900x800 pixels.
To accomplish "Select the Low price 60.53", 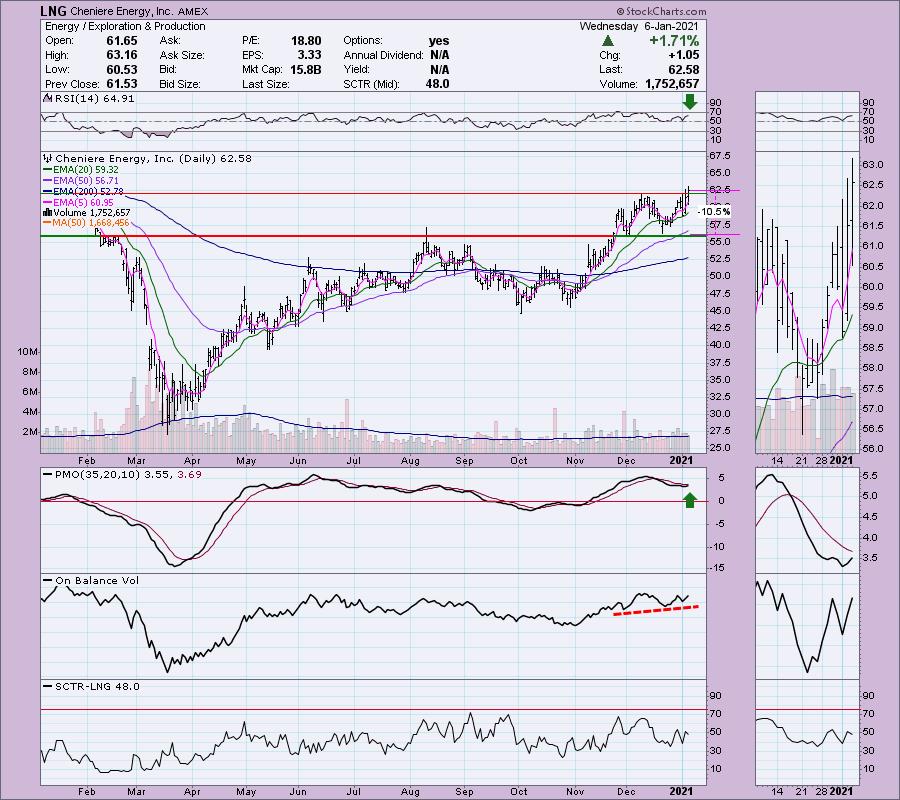I will (x=122, y=69).
